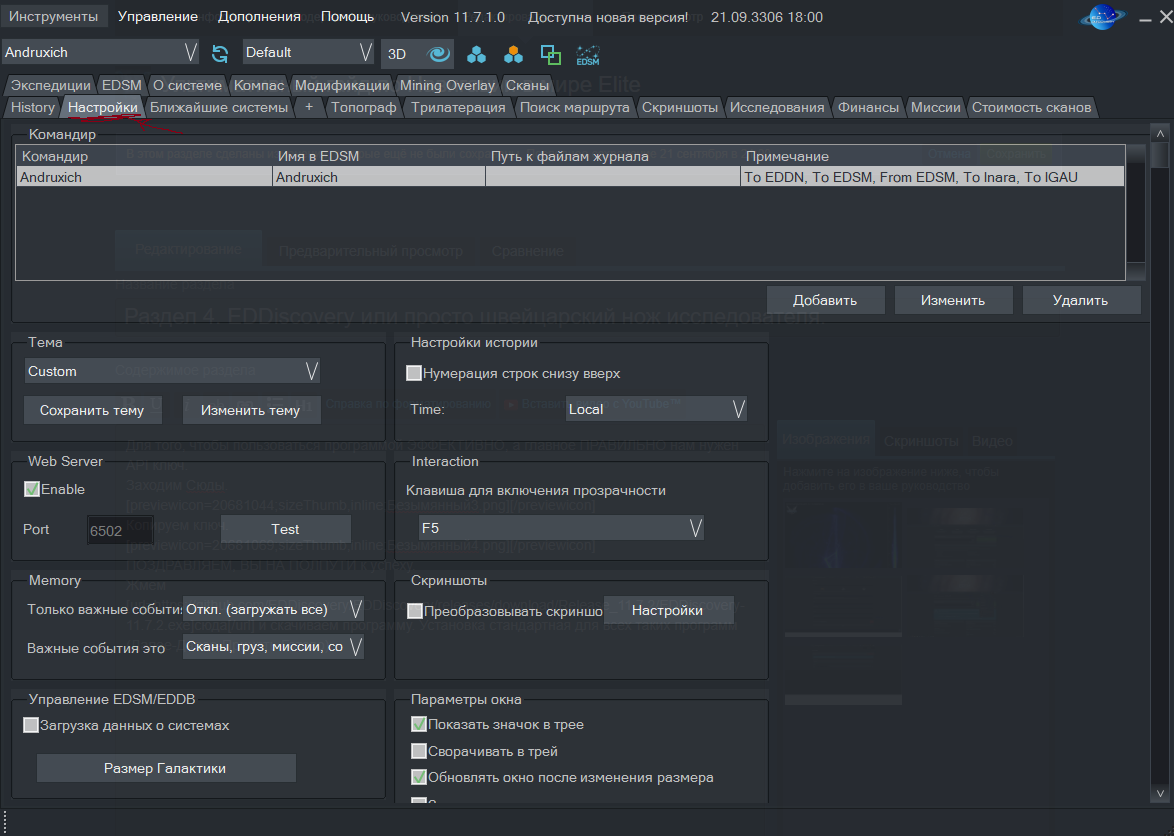Open the Сканы tab
Image resolution: width=1174 pixels, height=836 pixels.
point(527,85)
